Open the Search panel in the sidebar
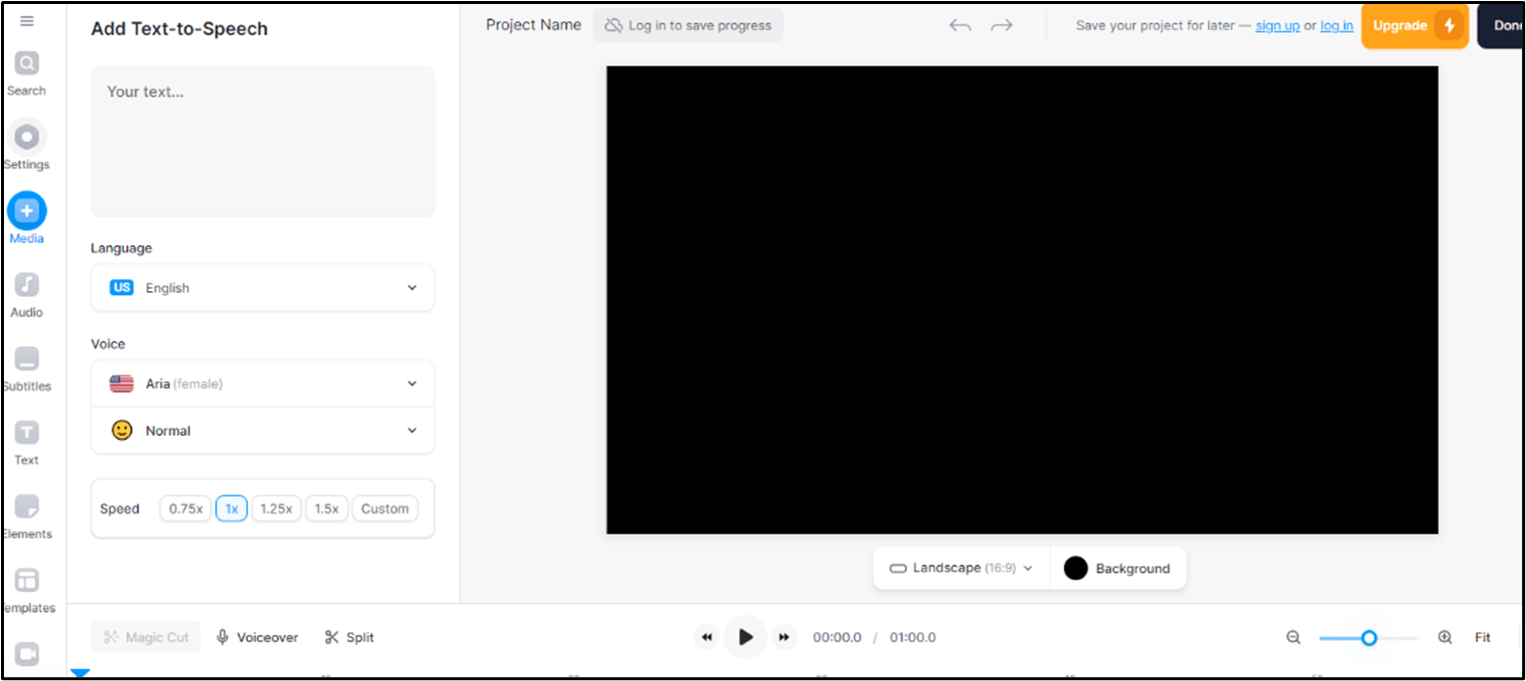The height and width of the screenshot is (681, 1526). click(26, 70)
